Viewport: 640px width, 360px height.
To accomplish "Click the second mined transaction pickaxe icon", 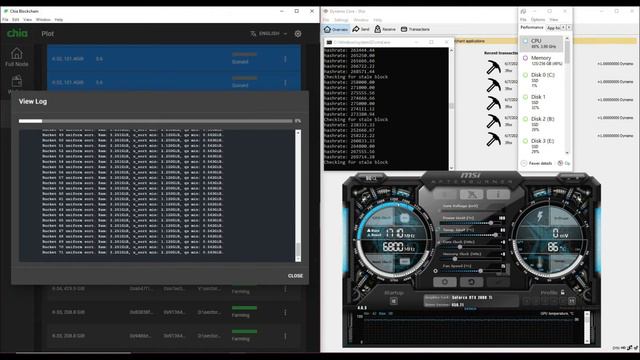I will [493, 85].
